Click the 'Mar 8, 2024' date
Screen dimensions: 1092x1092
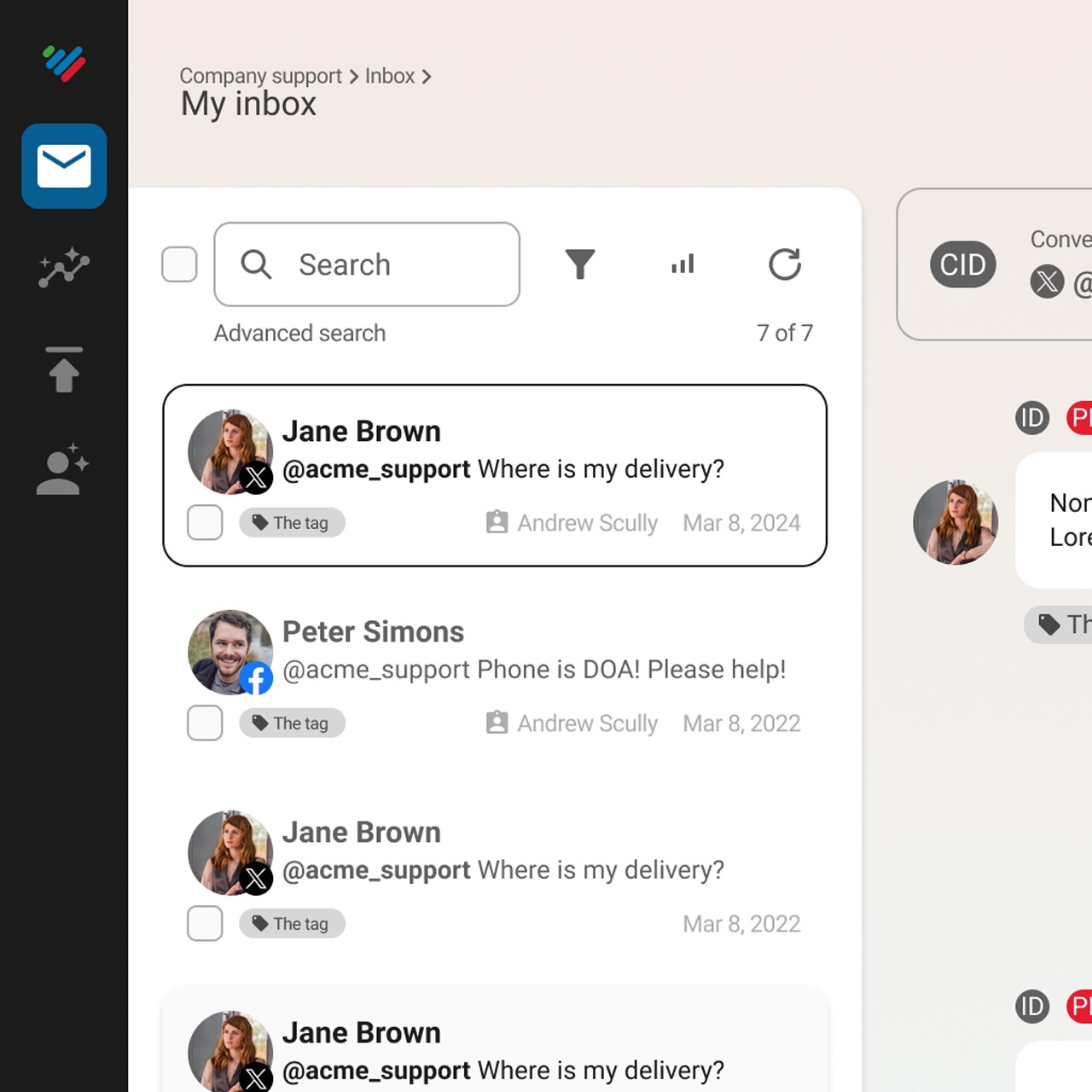coord(741,523)
